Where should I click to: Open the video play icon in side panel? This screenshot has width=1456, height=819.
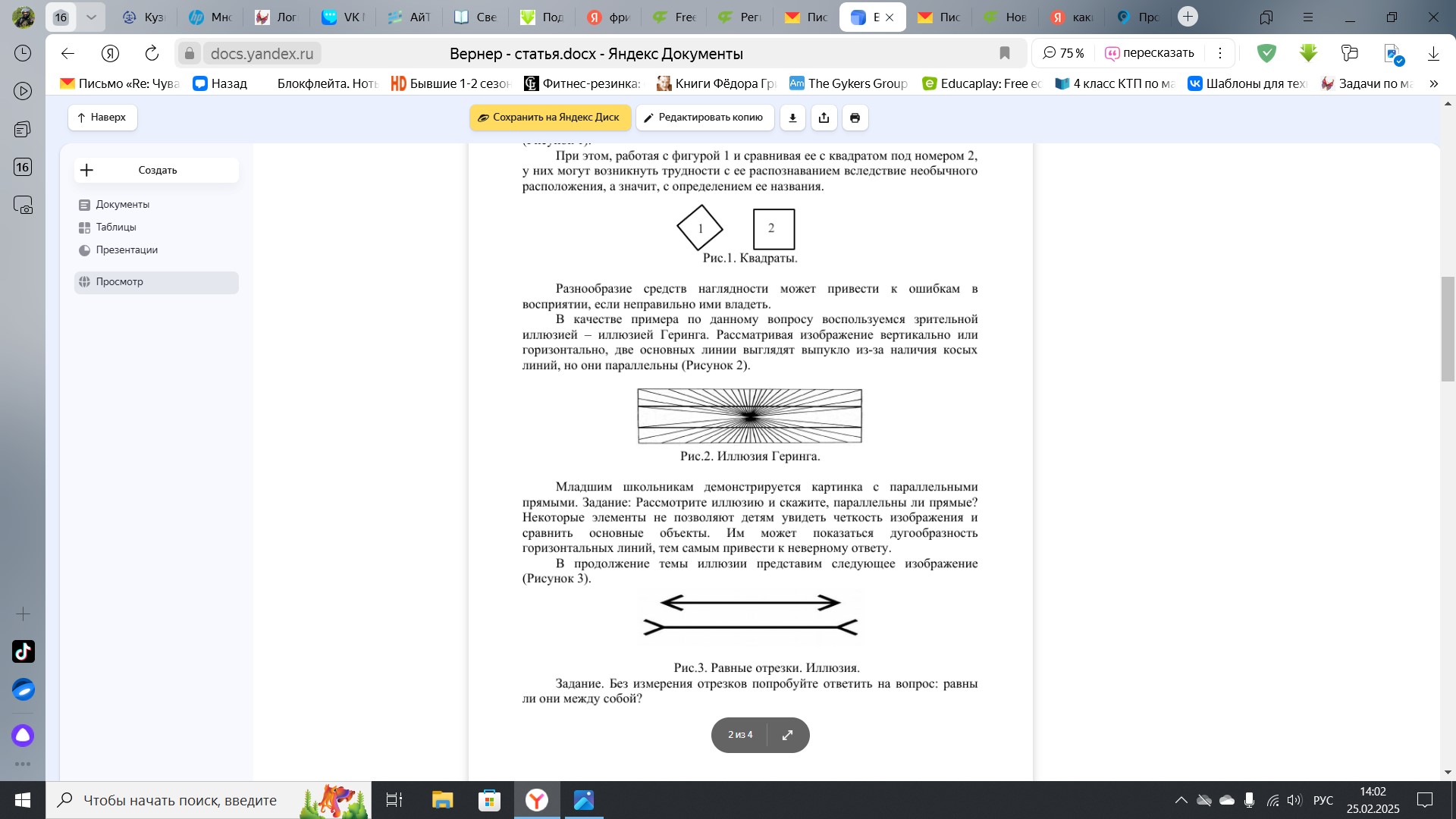23,91
